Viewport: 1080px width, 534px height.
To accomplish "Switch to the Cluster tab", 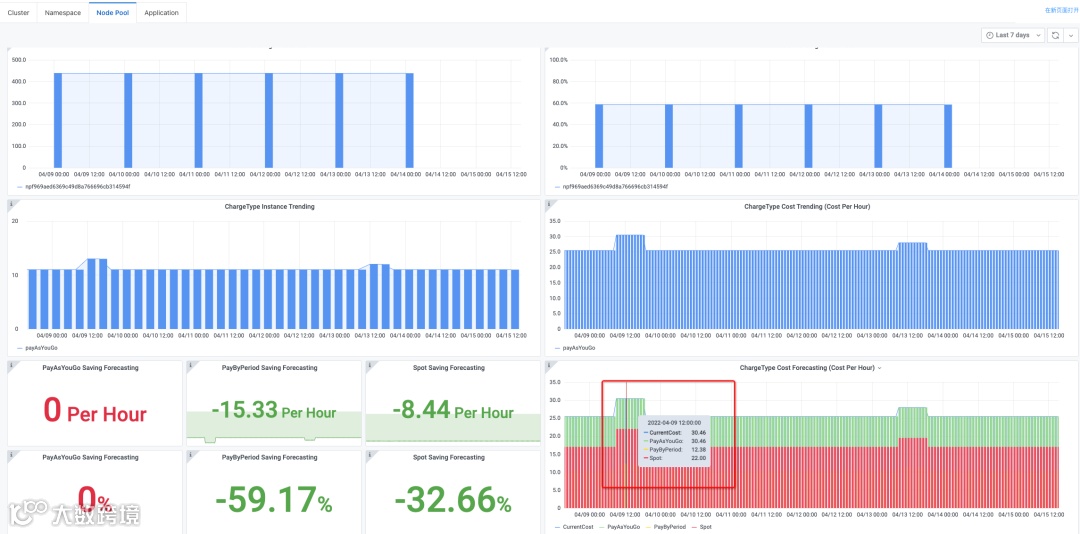I will (x=18, y=12).
